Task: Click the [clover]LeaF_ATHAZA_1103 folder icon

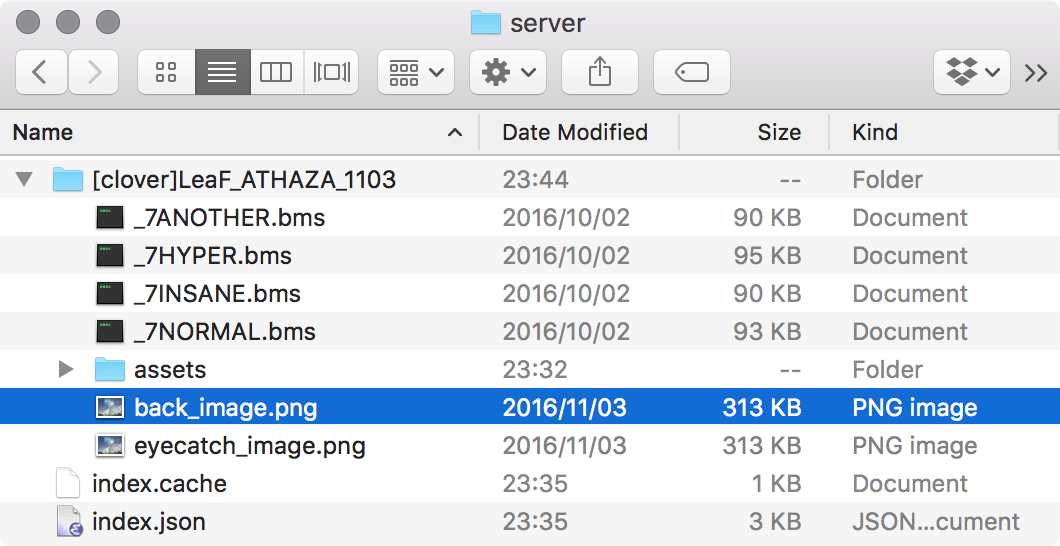Action: 68,180
